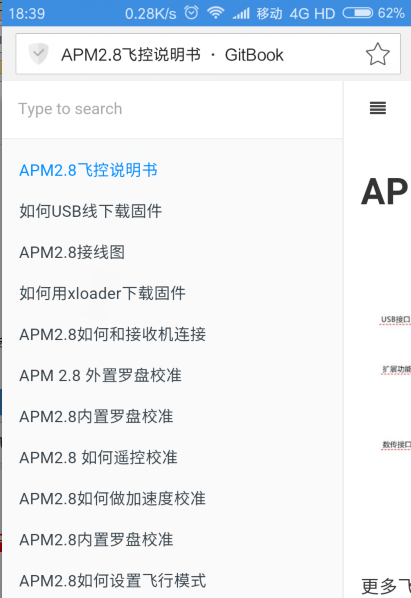The image size is (411, 598).
Task: Tap the security shield icon in address bar
Action: click(39, 53)
